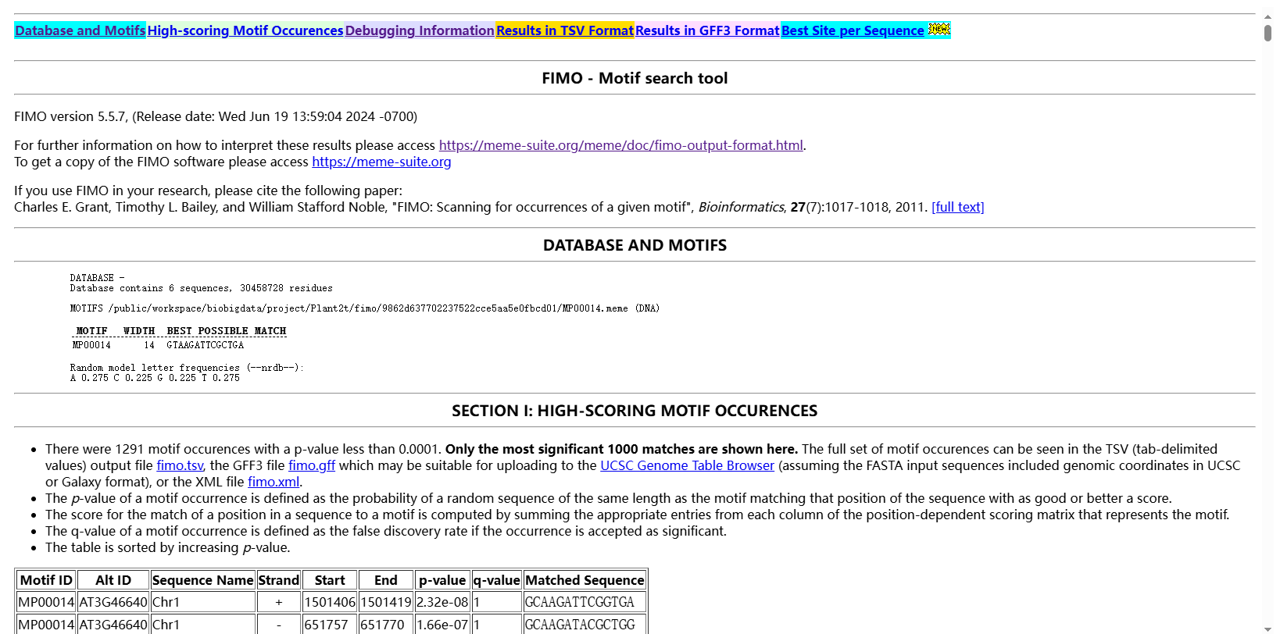Open the fimo-output-format.html documentation link
This screenshot has width=1280, height=634.
[620, 145]
